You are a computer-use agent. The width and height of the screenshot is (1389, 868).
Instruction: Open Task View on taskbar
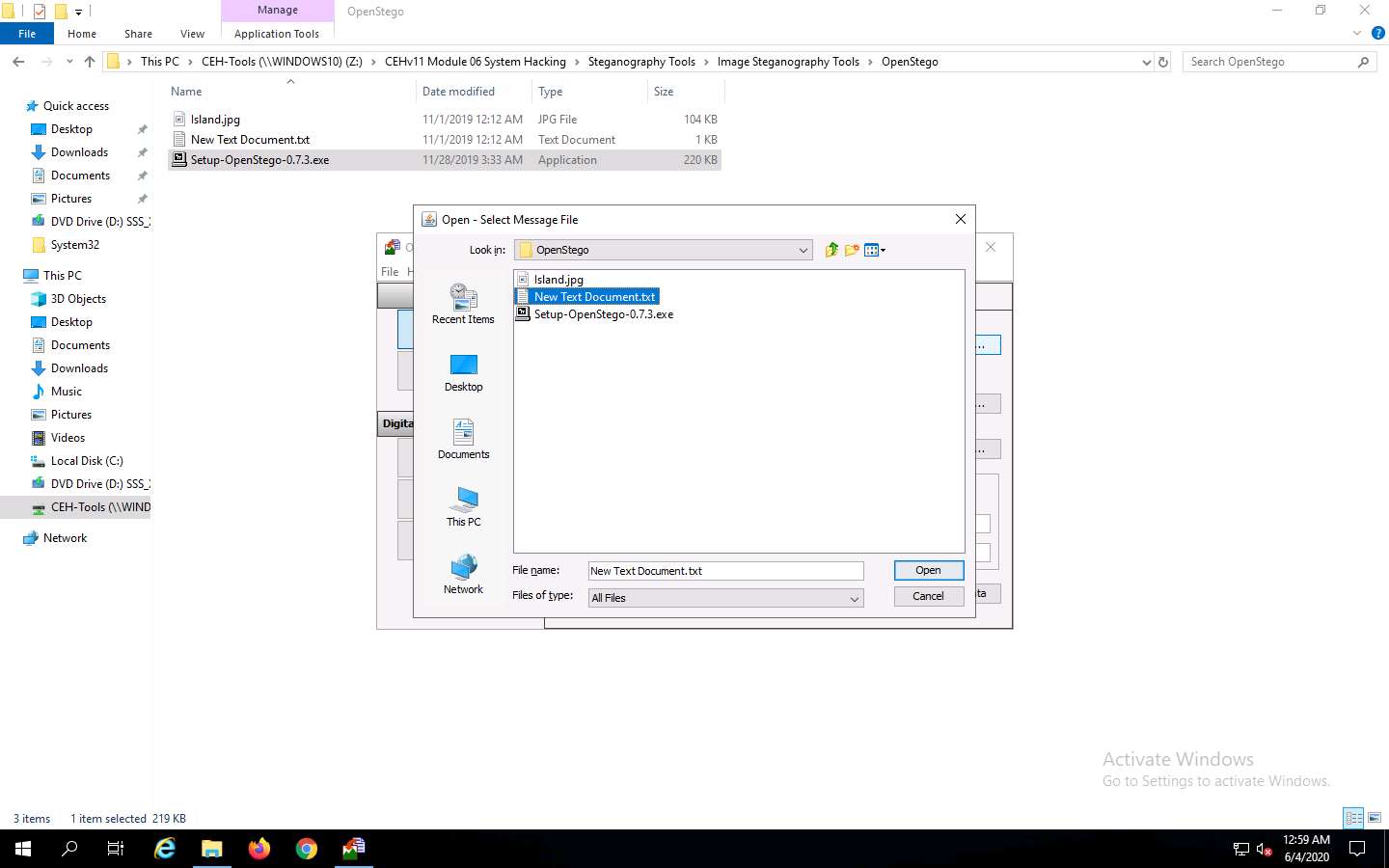click(116, 849)
